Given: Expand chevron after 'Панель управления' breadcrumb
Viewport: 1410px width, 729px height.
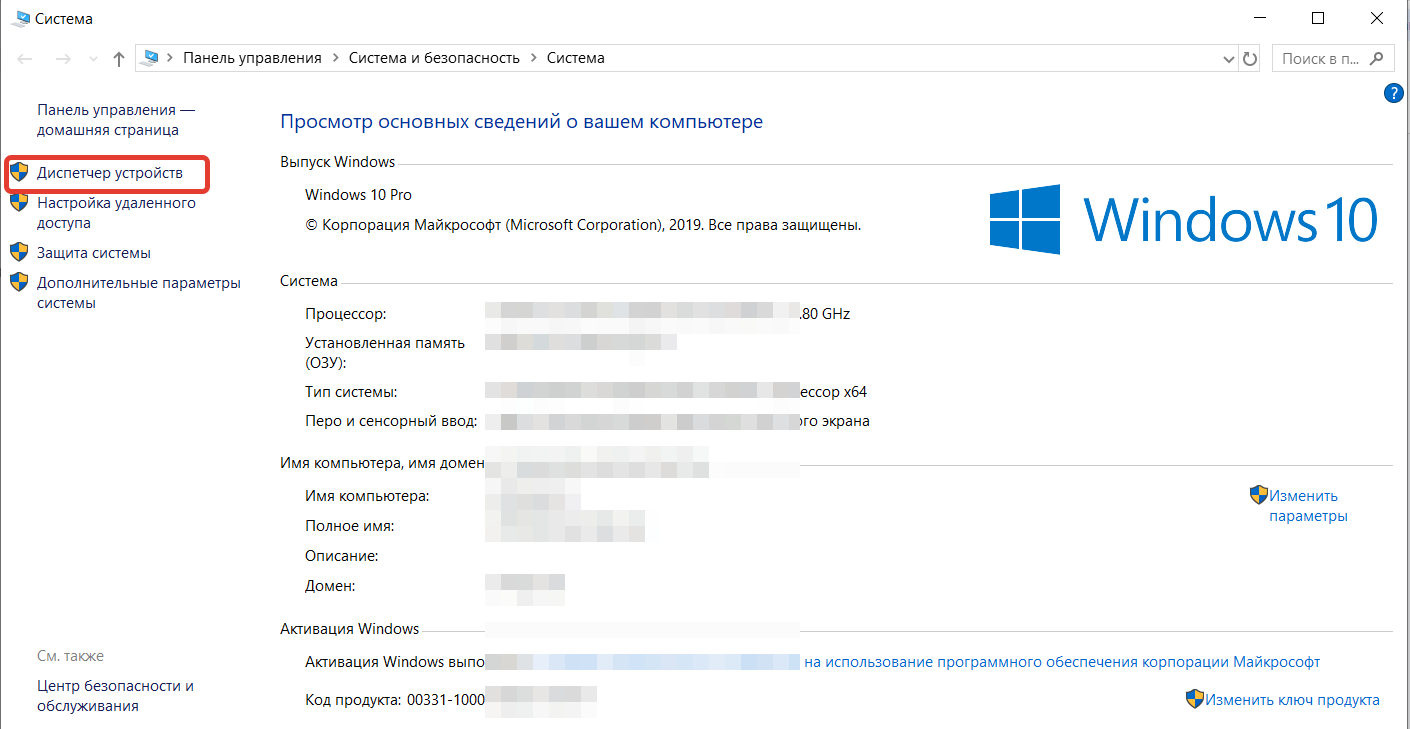Looking at the screenshot, I should pyautogui.click(x=335, y=58).
